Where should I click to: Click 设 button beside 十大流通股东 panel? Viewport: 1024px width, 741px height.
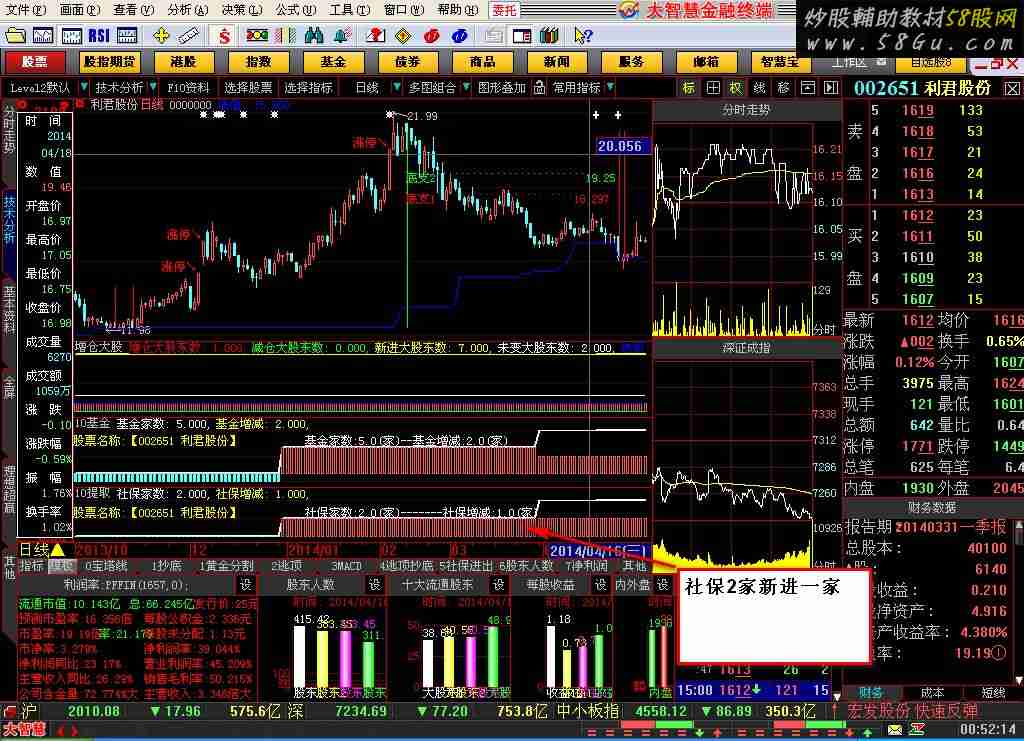click(499, 584)
